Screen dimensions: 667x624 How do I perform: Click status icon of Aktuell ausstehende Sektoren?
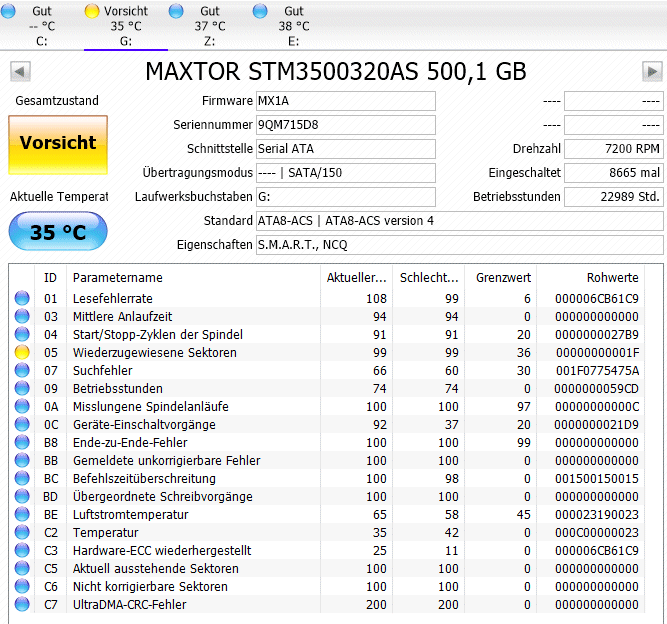(x=22, y=568)
